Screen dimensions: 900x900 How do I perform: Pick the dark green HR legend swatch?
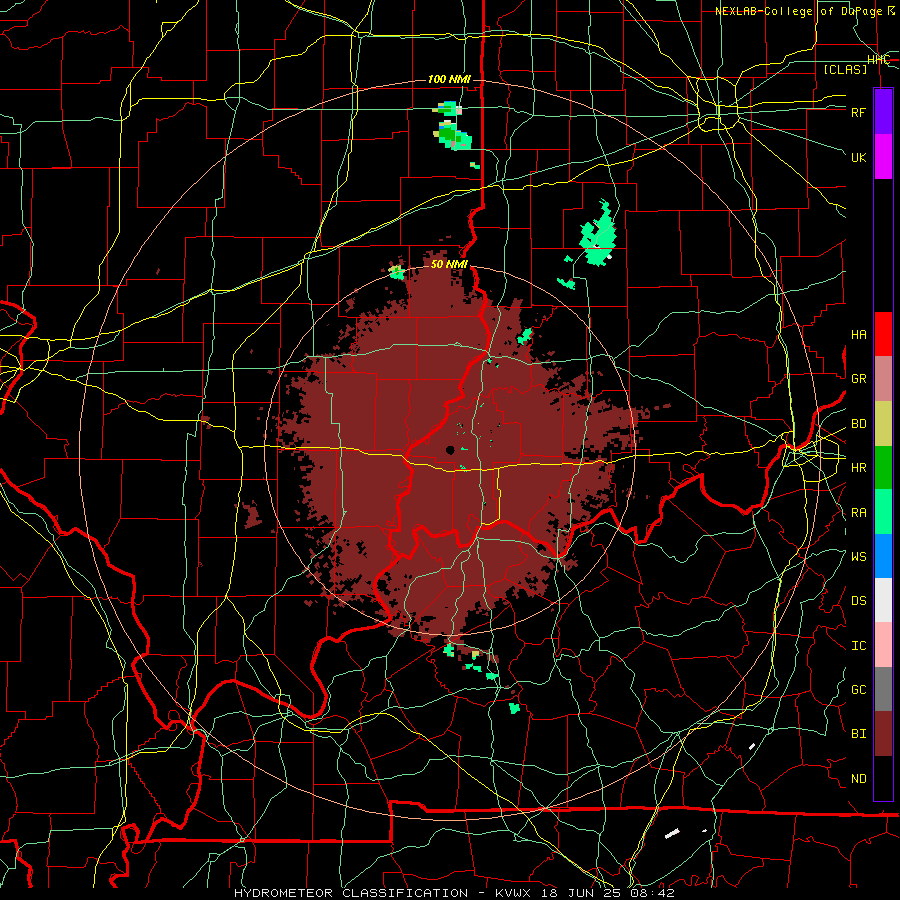tap(883, 468)
